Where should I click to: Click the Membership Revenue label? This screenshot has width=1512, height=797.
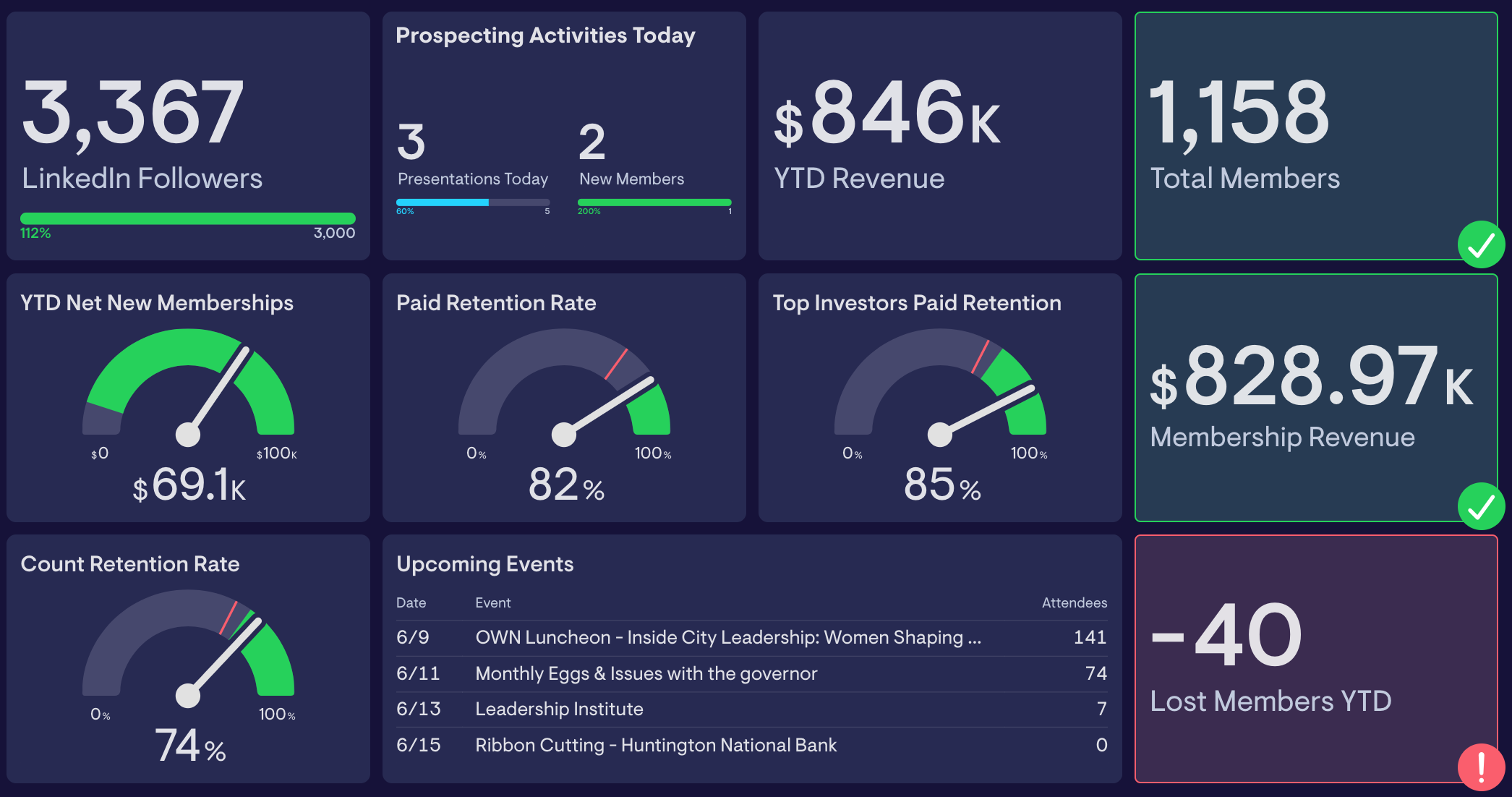tap(1282, 437)
